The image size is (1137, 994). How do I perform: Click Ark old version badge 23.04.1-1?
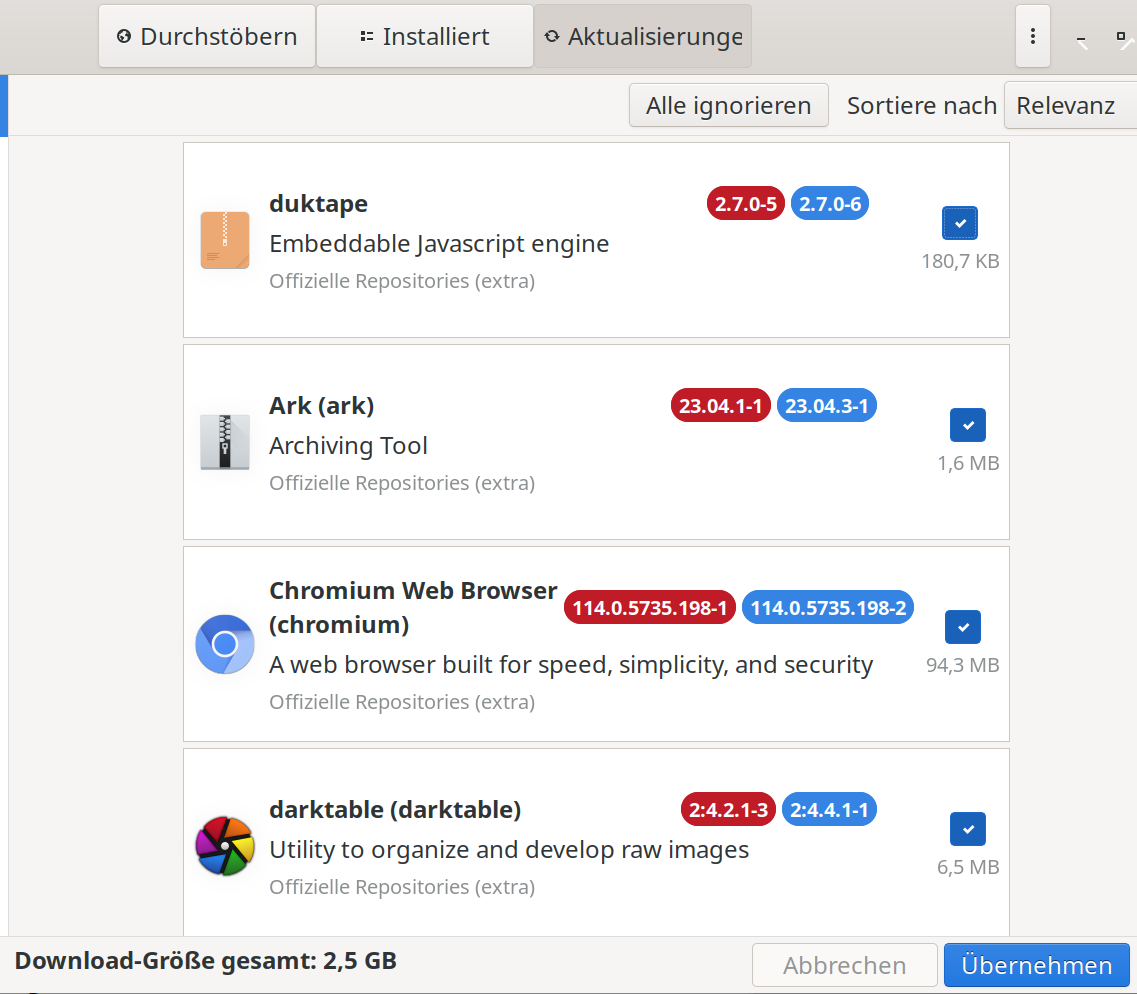tap(720, 406)
